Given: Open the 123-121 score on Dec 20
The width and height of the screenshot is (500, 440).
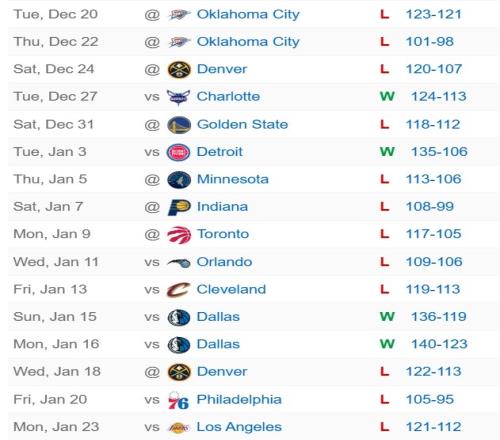Looking at the screenshot, I should click(433, 14).
